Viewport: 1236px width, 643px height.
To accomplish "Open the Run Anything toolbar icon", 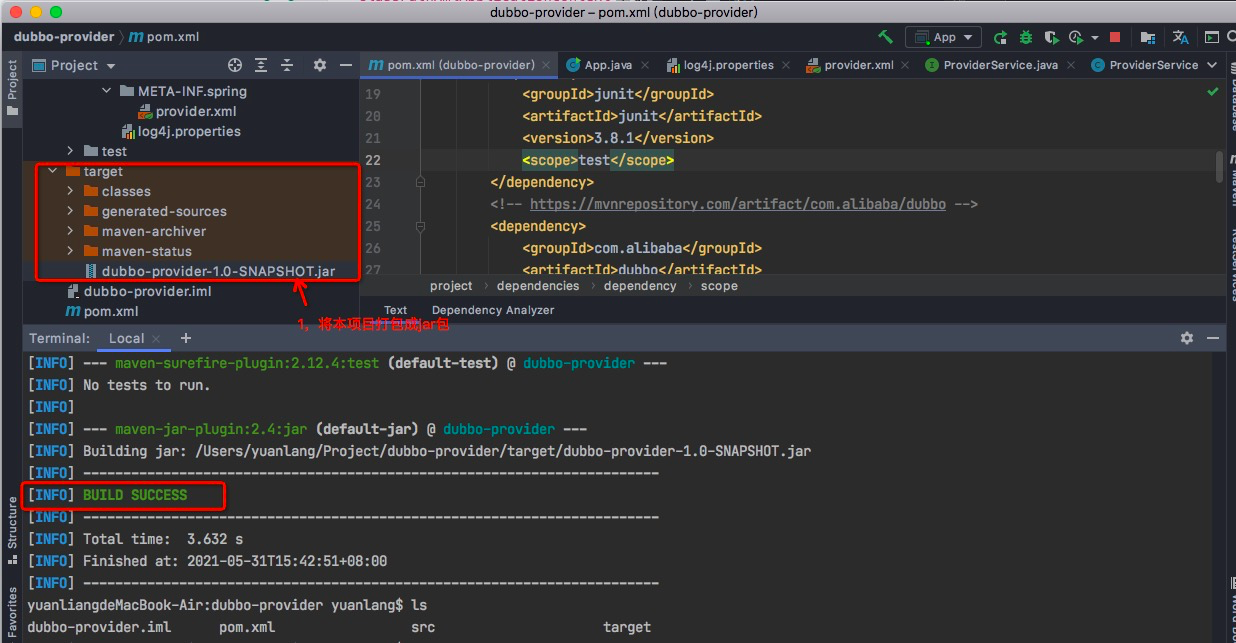I will pyautogui.click(x=1211, y=37).
